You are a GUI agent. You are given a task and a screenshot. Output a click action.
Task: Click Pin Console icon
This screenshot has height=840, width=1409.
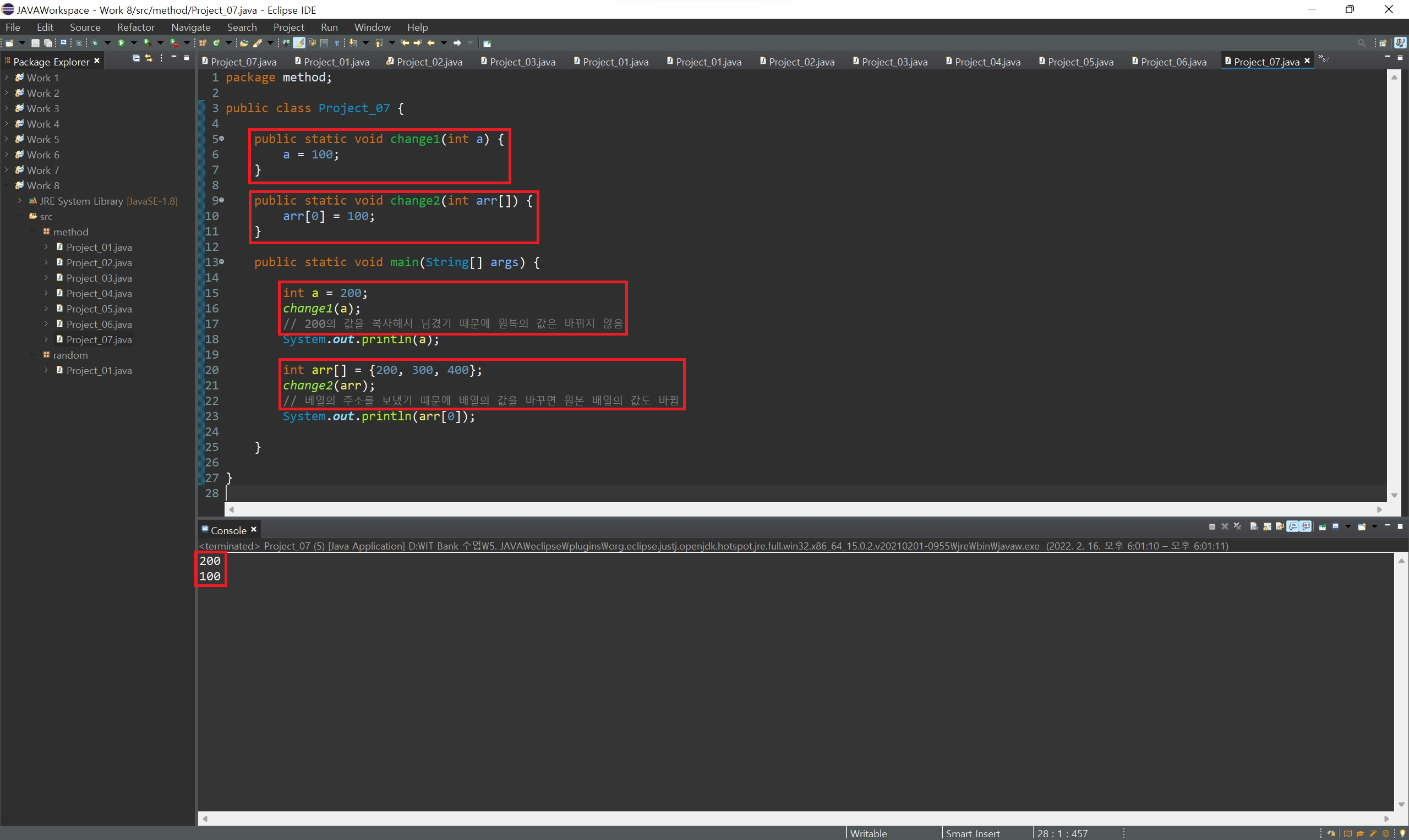(x=1323, y=527)
